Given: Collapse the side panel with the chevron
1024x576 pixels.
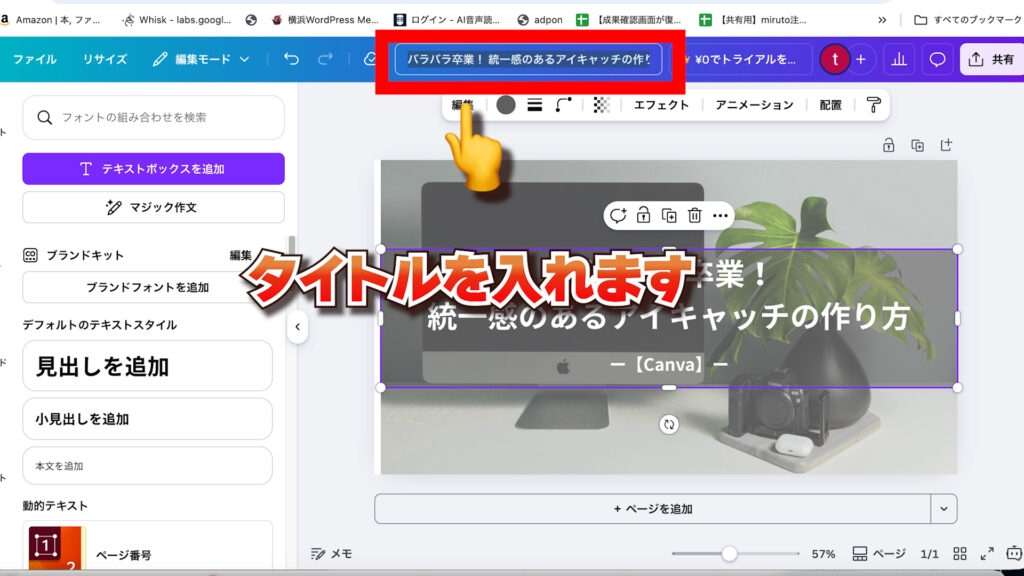Looking at the screenshot, I should 297,327.
